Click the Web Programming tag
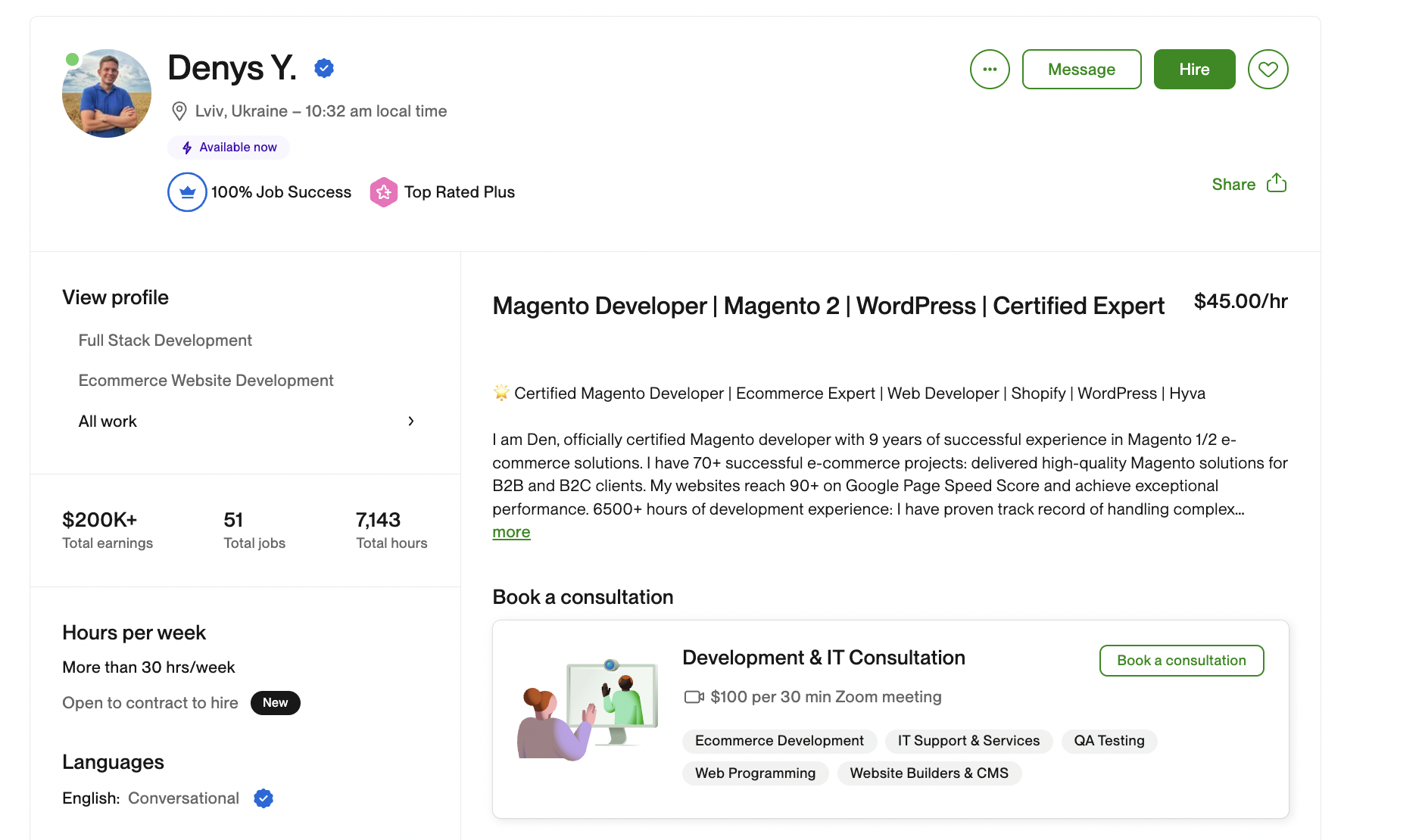Viewport: 1422px width, 840px height. point(755,773)
